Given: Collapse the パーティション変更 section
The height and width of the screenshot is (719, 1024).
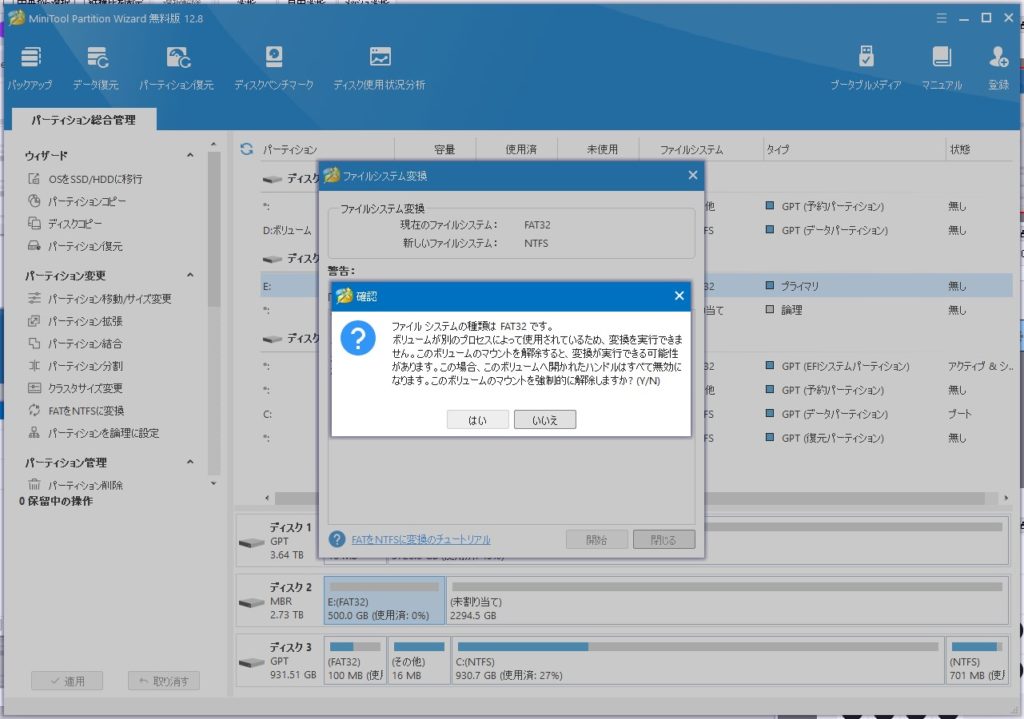Looking at the screenshot, I should (190, 276).
